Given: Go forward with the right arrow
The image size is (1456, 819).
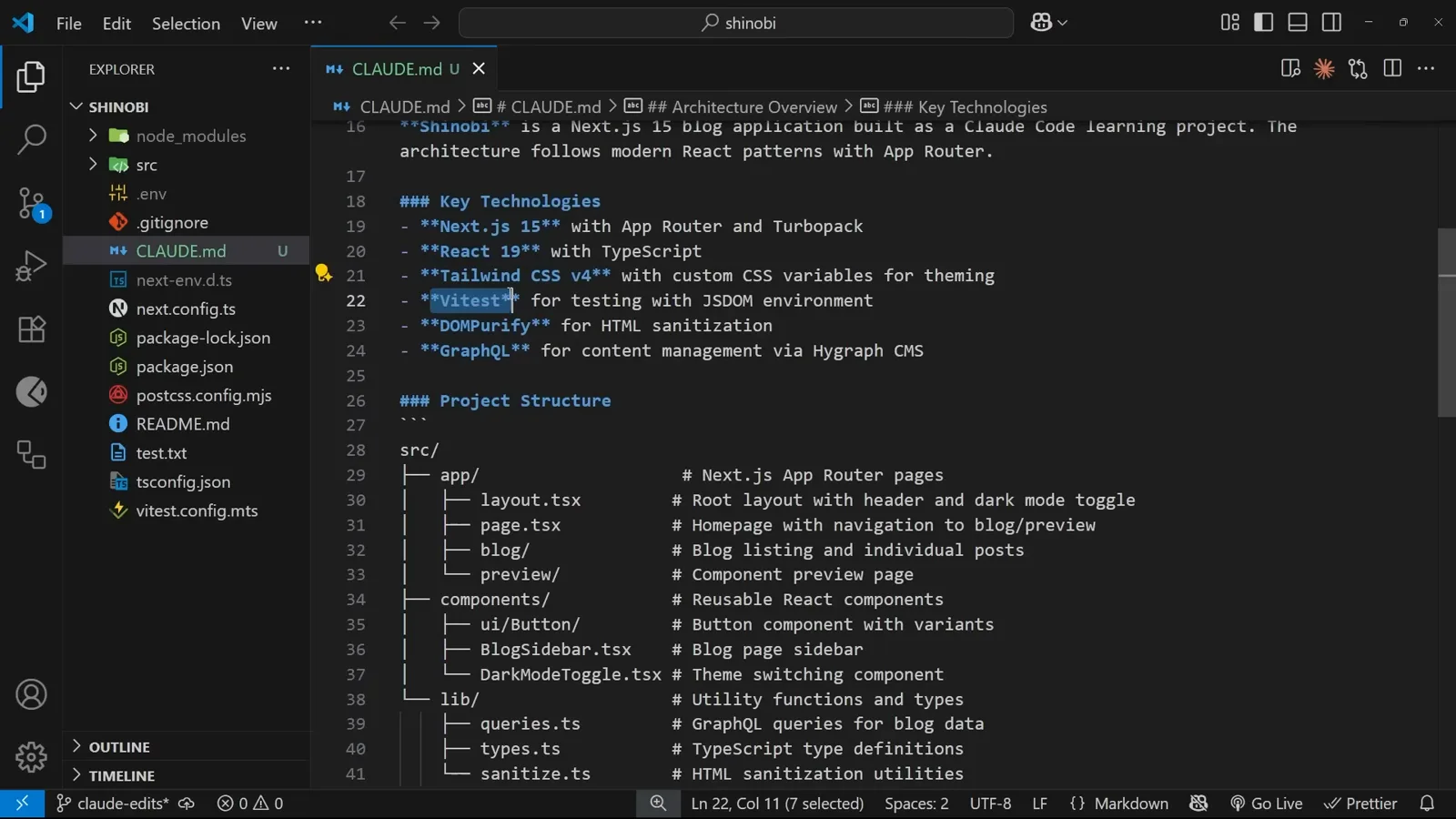Looking at the screenshot, I should (432, 23).
